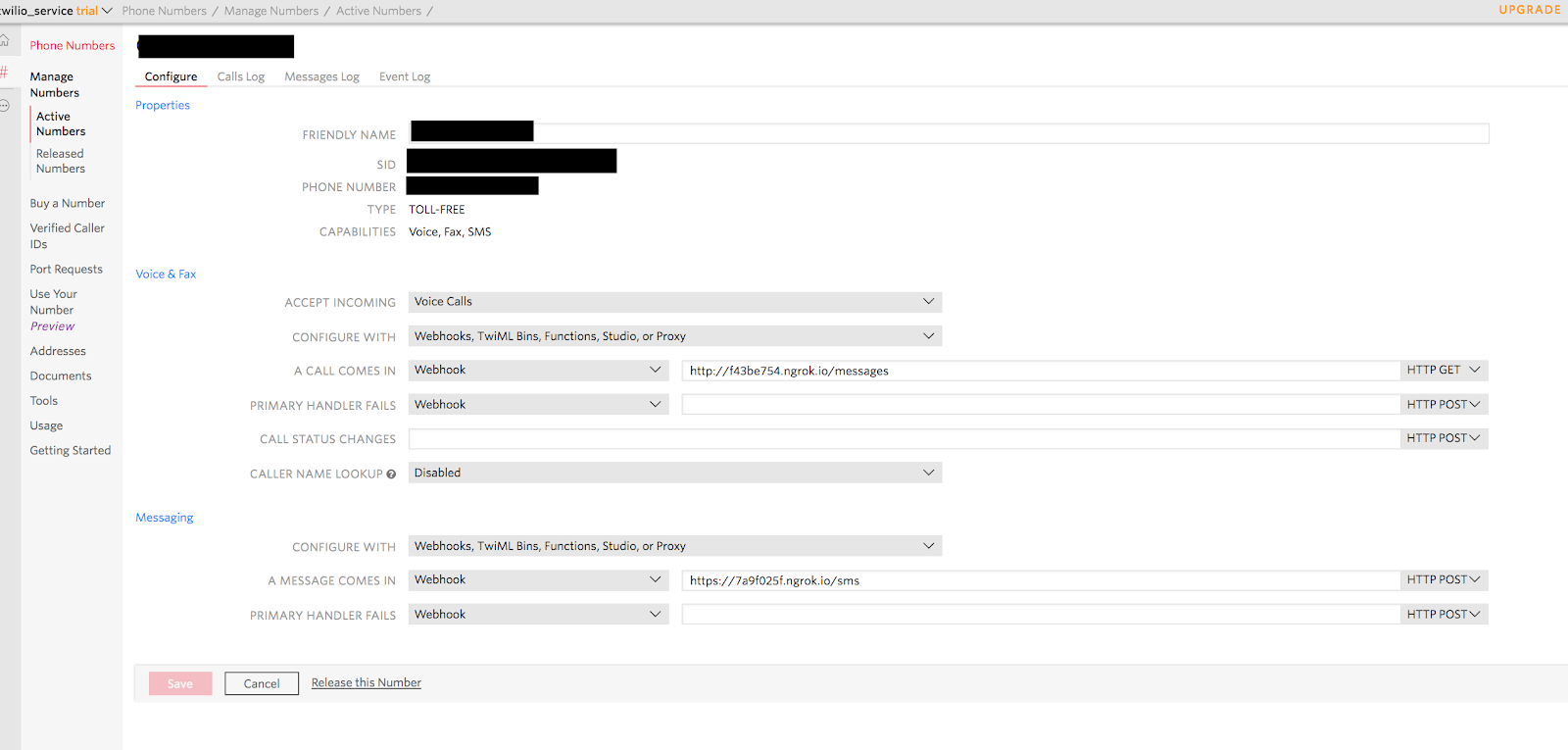1568x750 pixels.
Task: Open Documents in sidebar
Action: (x=61, y=376)
